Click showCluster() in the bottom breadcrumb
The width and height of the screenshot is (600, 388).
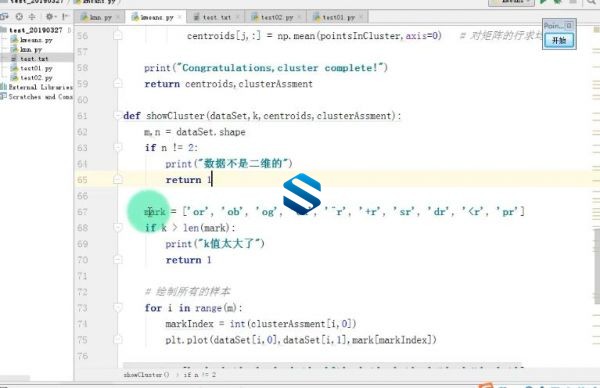(146, 375)
